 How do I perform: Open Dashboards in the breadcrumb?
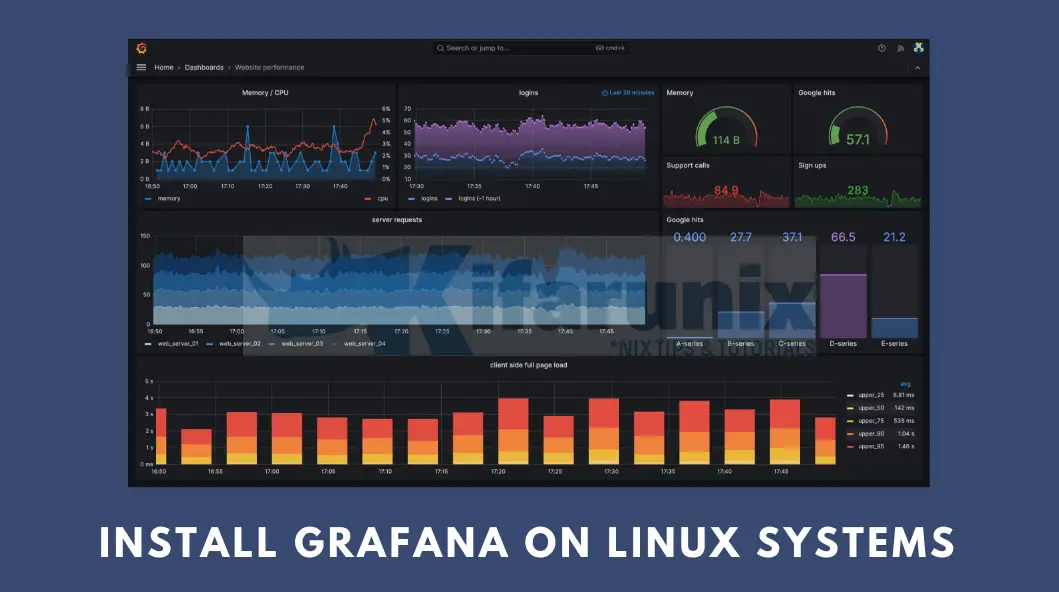[x=204, y=68]
